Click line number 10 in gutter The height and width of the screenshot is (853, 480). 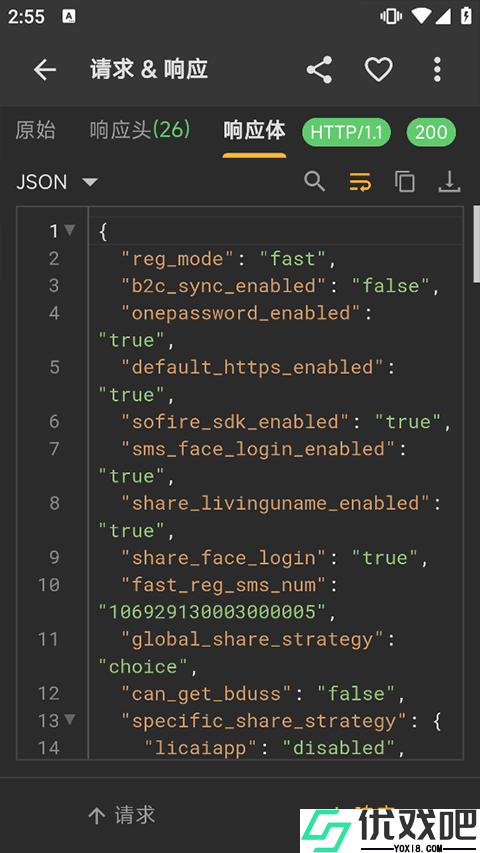[48, 585]
